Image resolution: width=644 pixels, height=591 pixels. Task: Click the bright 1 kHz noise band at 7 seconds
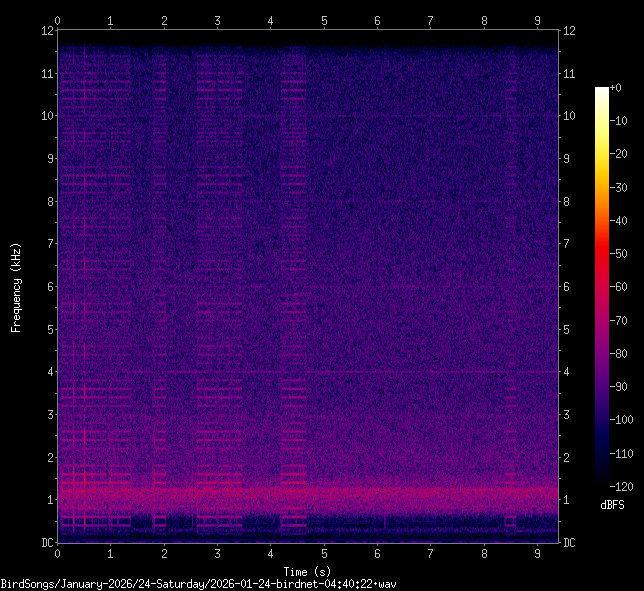(430, 493)
